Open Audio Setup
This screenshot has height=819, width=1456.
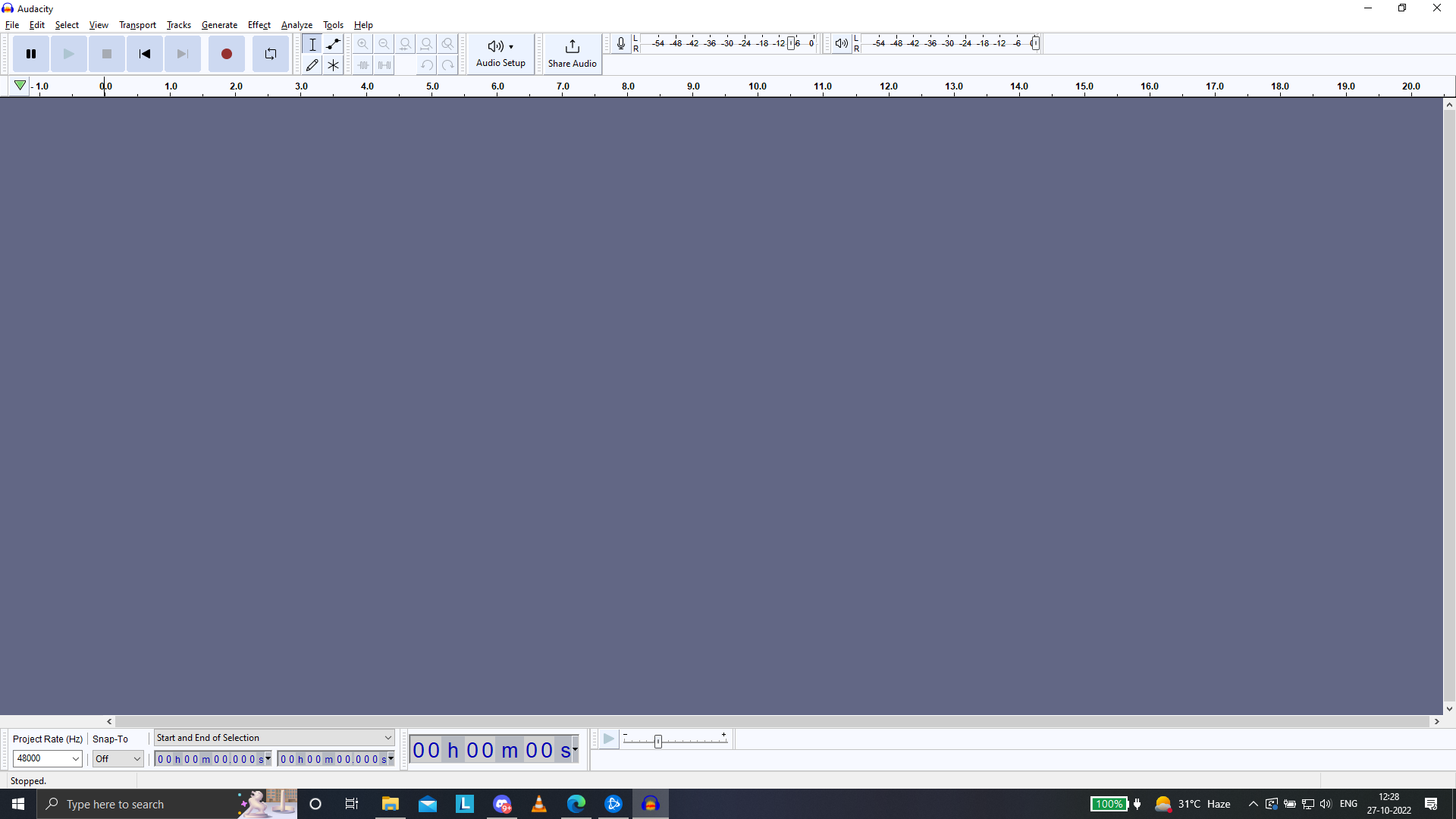click(500, 54)
